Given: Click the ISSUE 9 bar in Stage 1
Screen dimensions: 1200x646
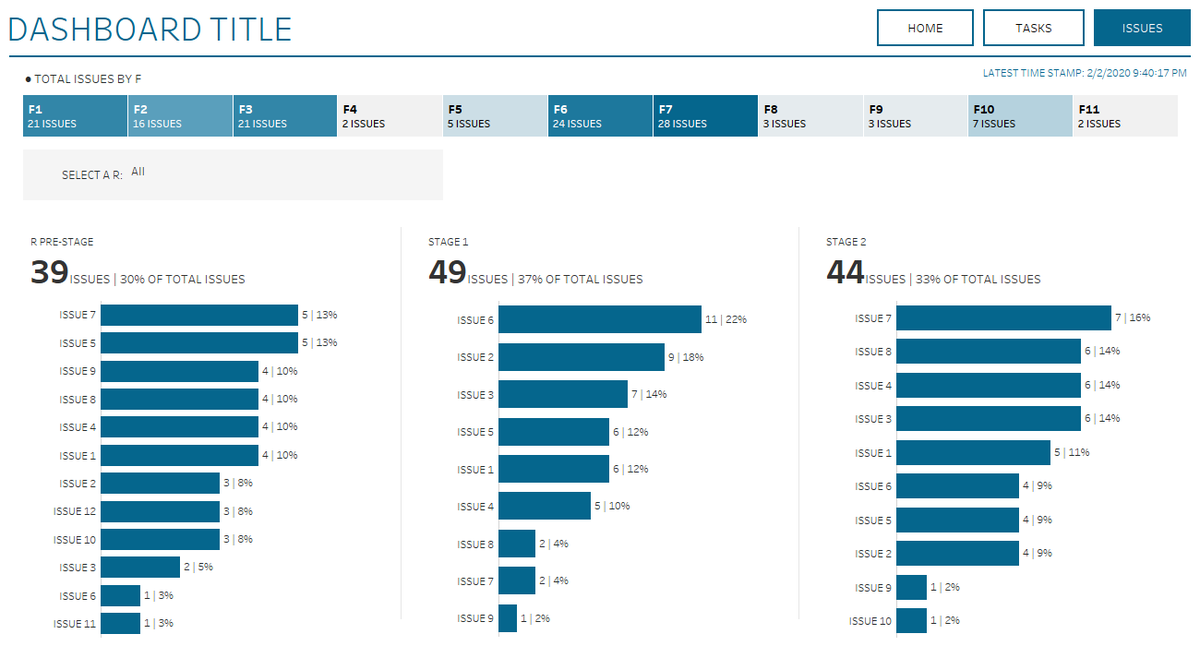Looking at the screenshot, I should tap(508, 618).
